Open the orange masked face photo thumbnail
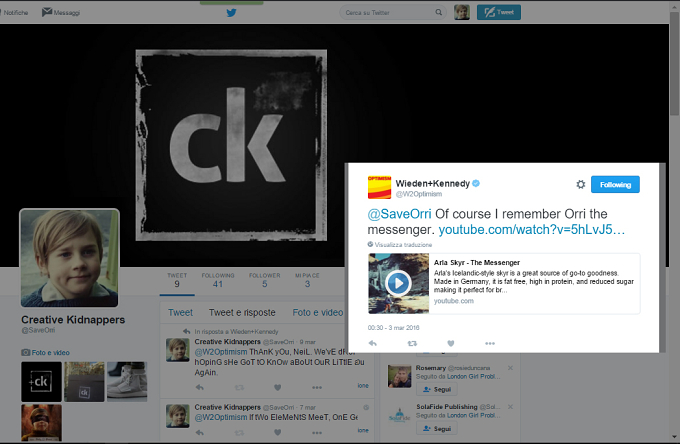This screenshot has width=680, height=444. [x=41, y=423]
